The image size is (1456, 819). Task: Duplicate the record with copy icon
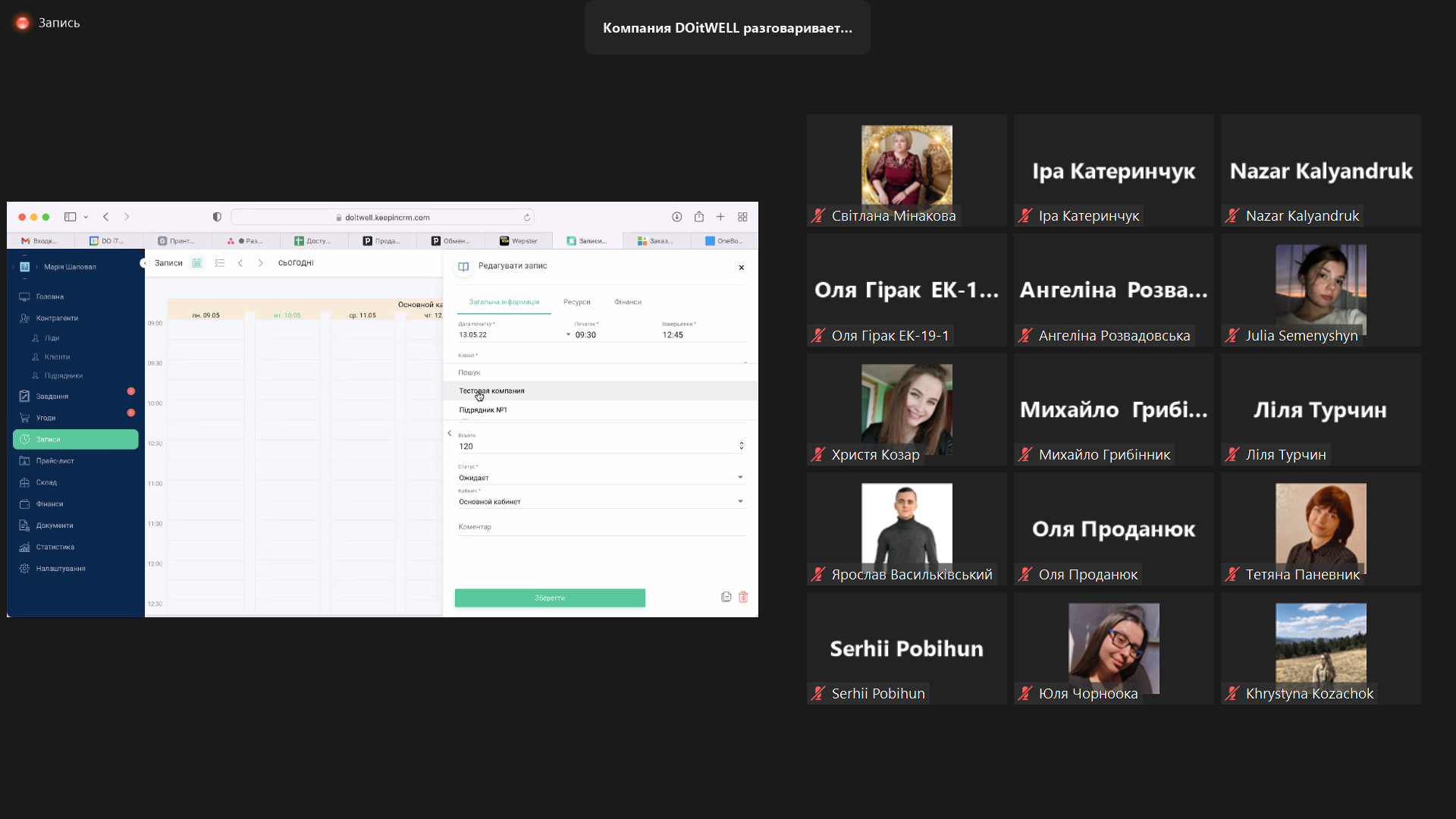726,597
